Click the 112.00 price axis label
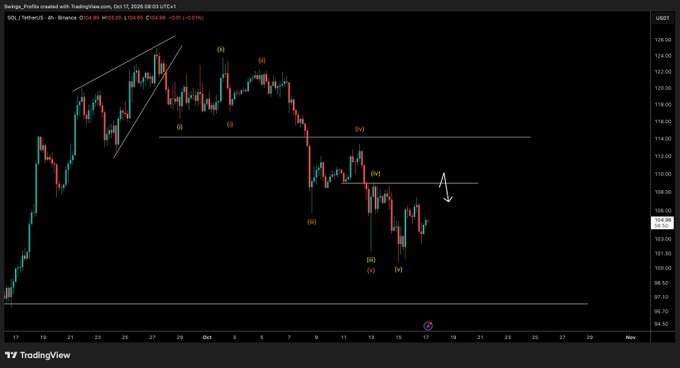This screenshot has width=680, height=368. tap(663, 156)
